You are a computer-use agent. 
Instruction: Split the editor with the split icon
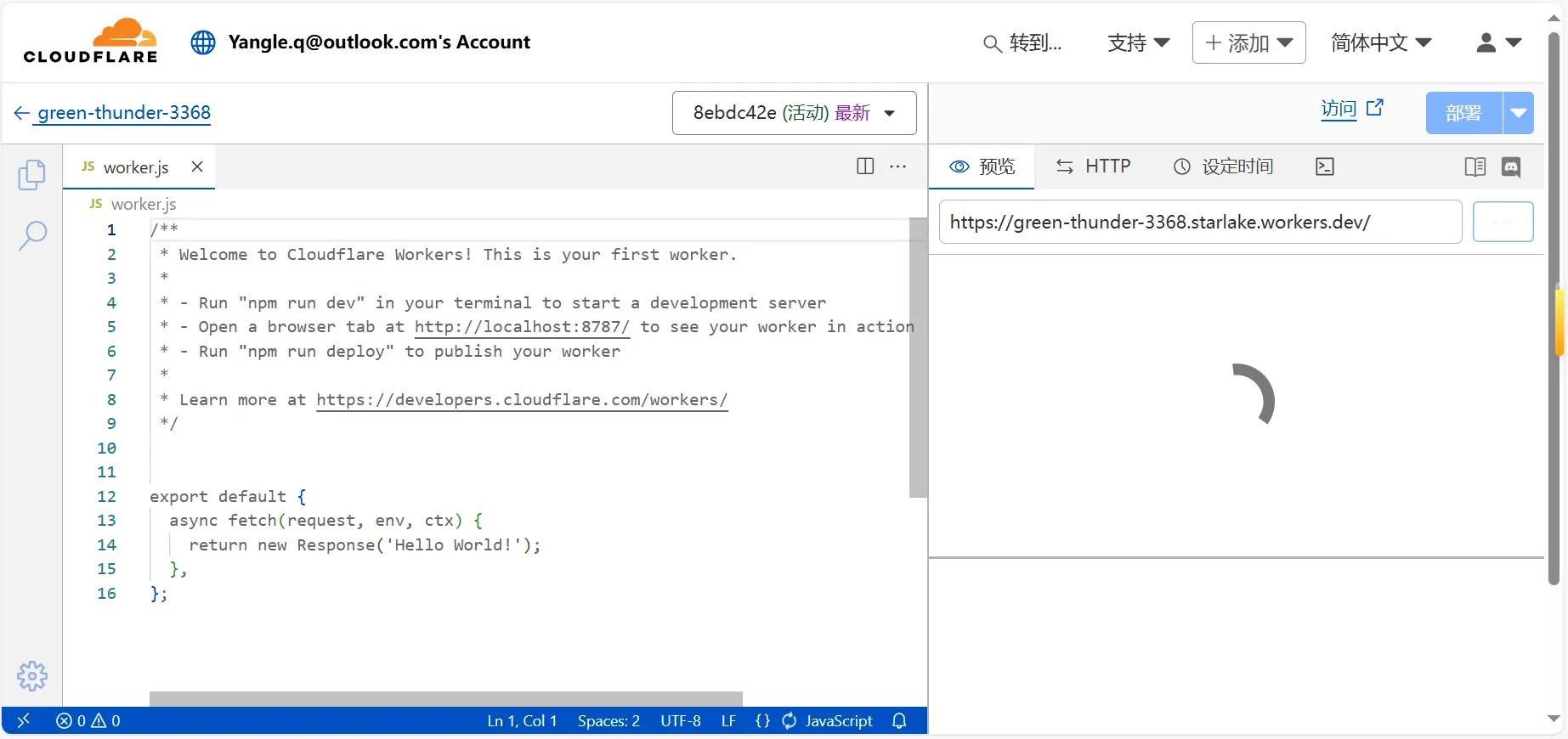[865, 166]
